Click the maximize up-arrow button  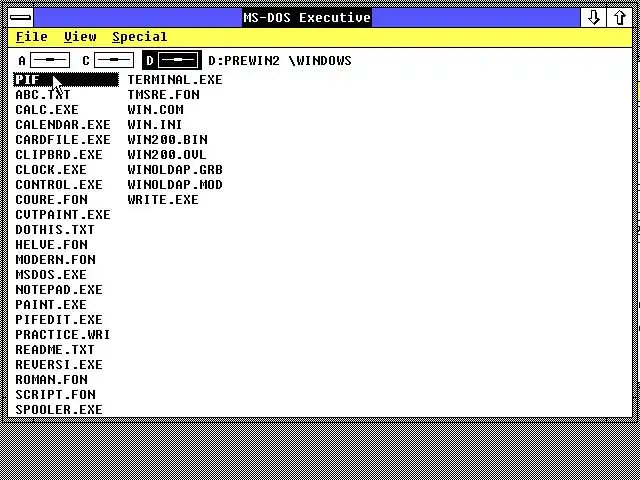pos(620,18)
